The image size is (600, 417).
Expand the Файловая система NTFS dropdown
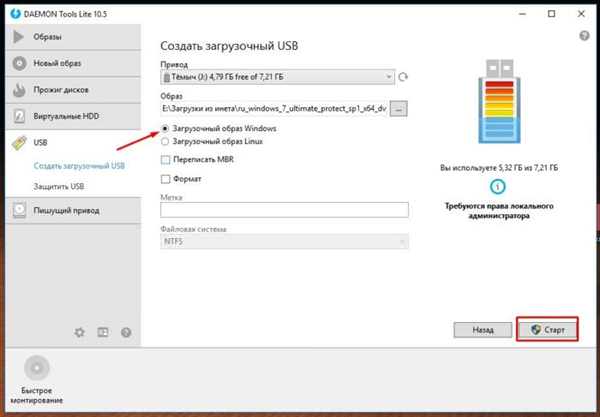click(x=284, y=242)
